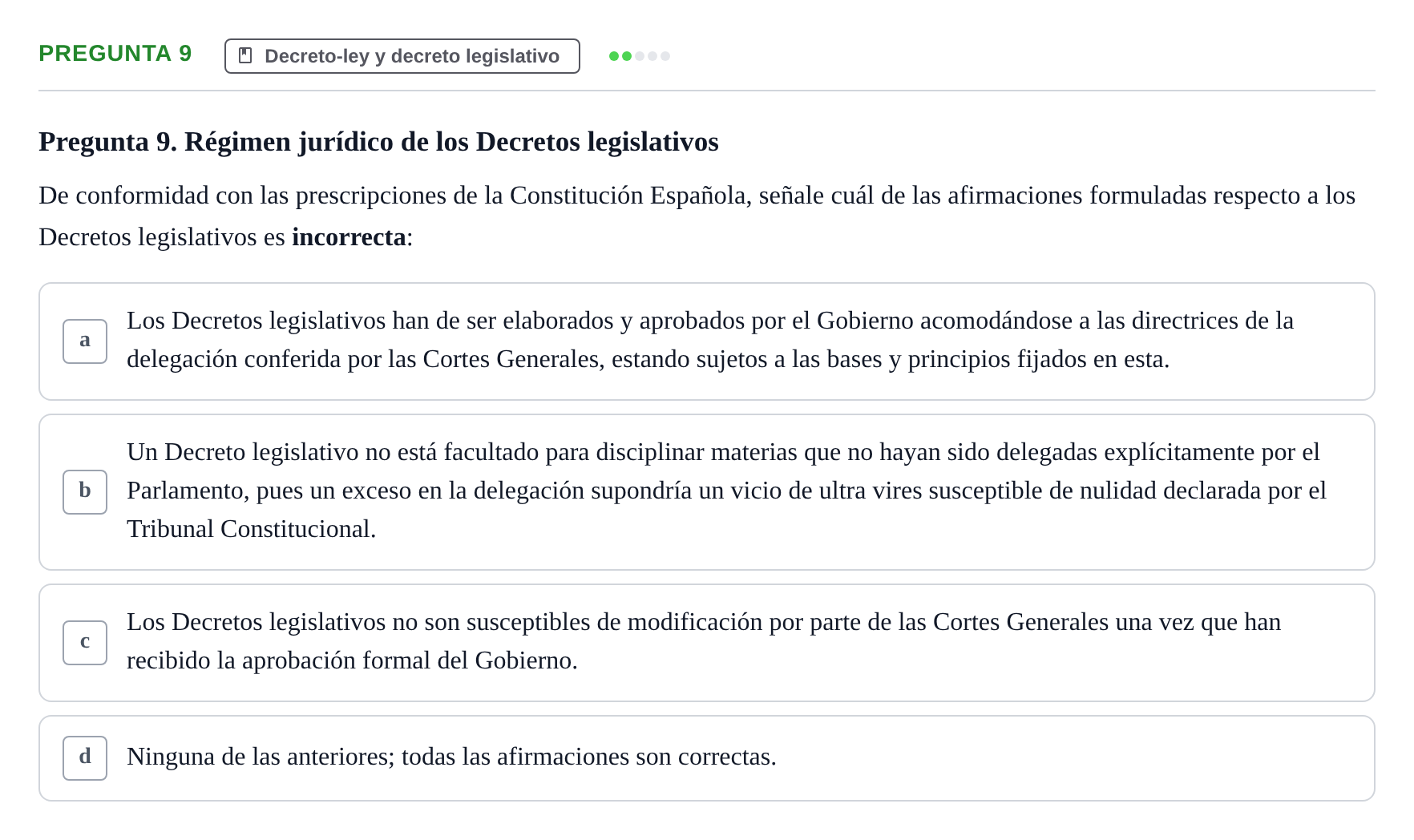1414x840 pixels.
Task: Choose option text 'Los Decretos legislativos no son susceptibles'
Action: pyautogui.click(x=704, y=641)
